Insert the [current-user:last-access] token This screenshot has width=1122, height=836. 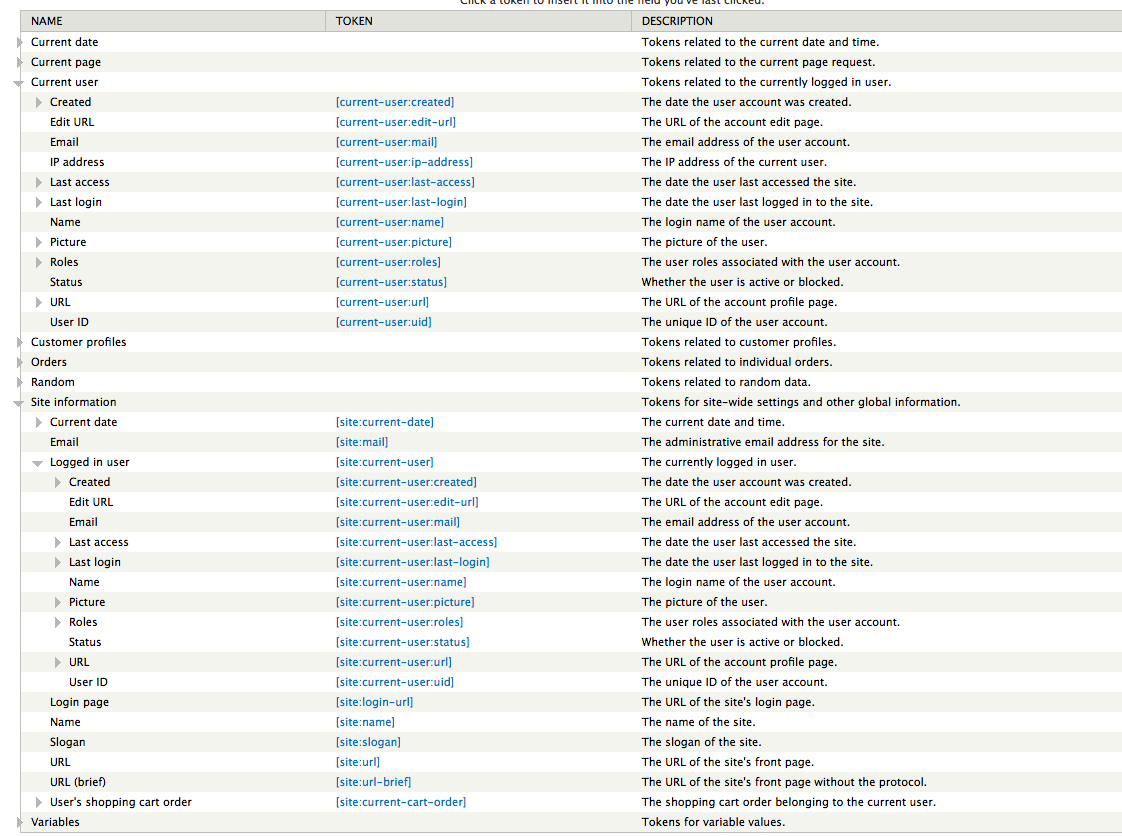pos(405,183)
